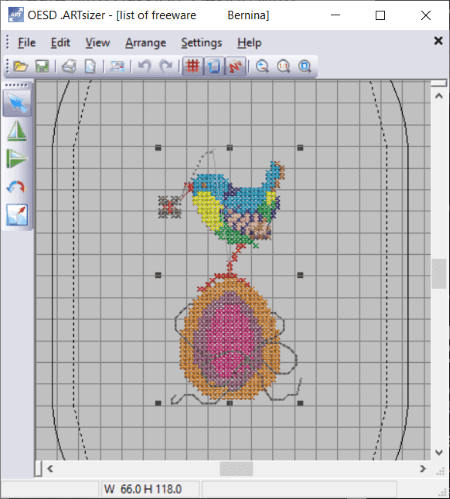Click the horizontal scrollbar right arrow
Viewport: 450px width, 499px height.
coord(423,469)
